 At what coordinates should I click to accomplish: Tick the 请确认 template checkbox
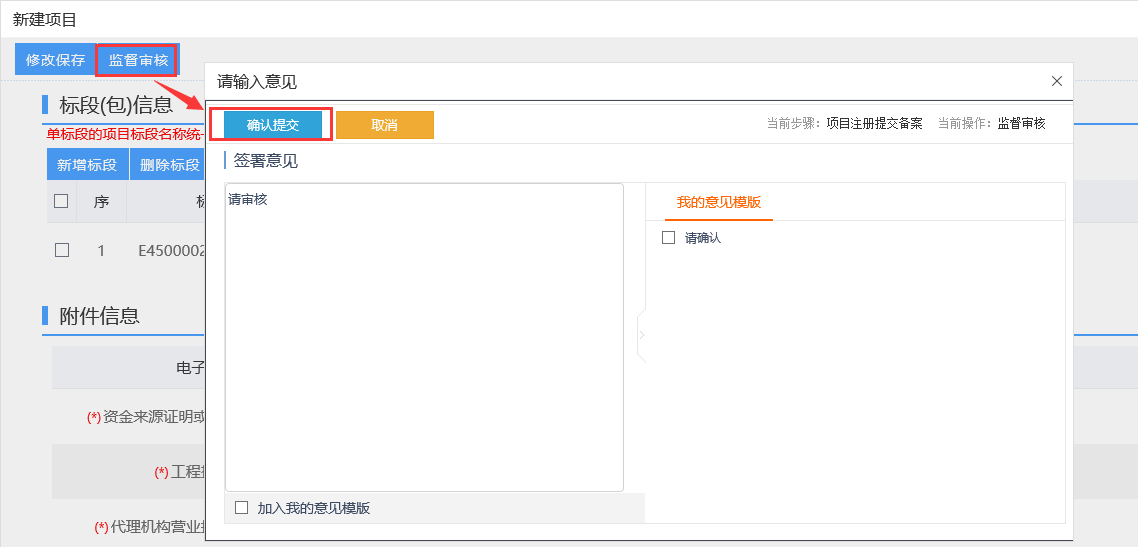(x=669, y=238)
